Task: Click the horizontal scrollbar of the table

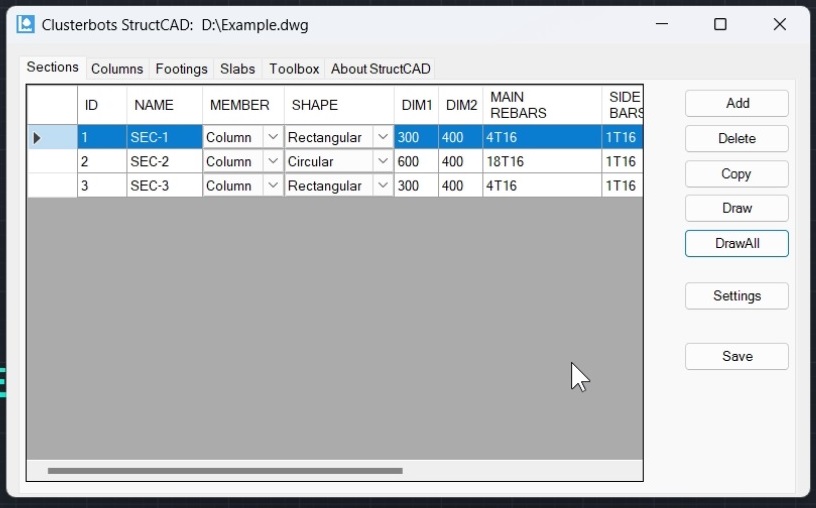Action: pos(225,470)
